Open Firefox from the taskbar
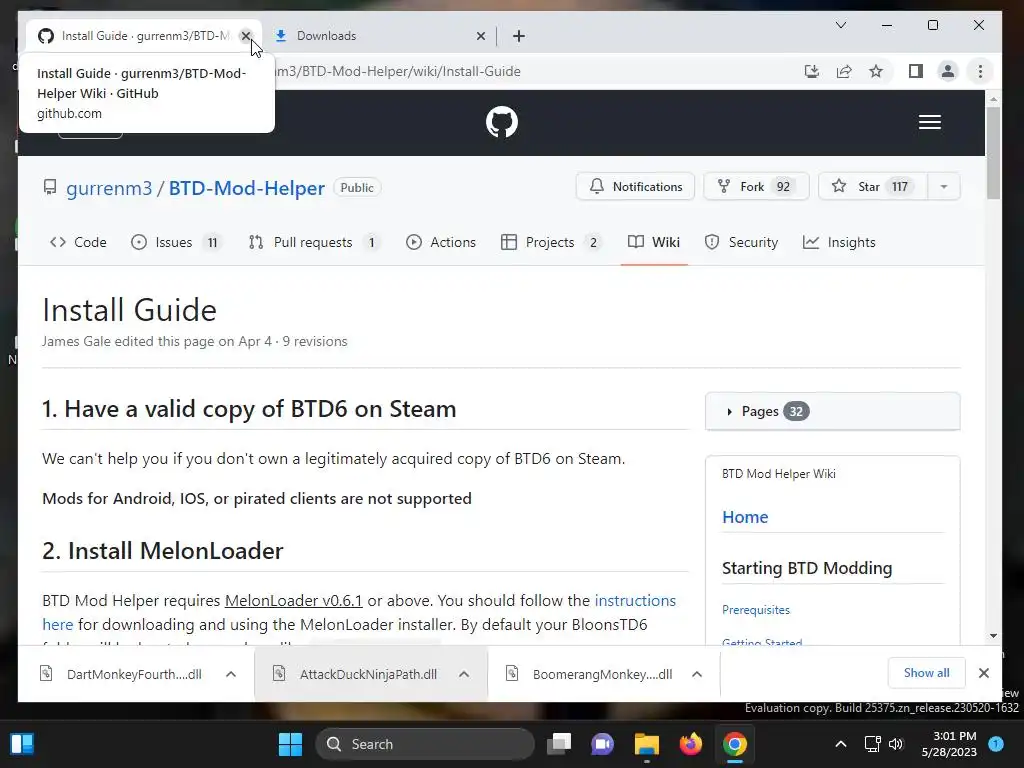Screen dimensions: 1024x768 (690, 744)
